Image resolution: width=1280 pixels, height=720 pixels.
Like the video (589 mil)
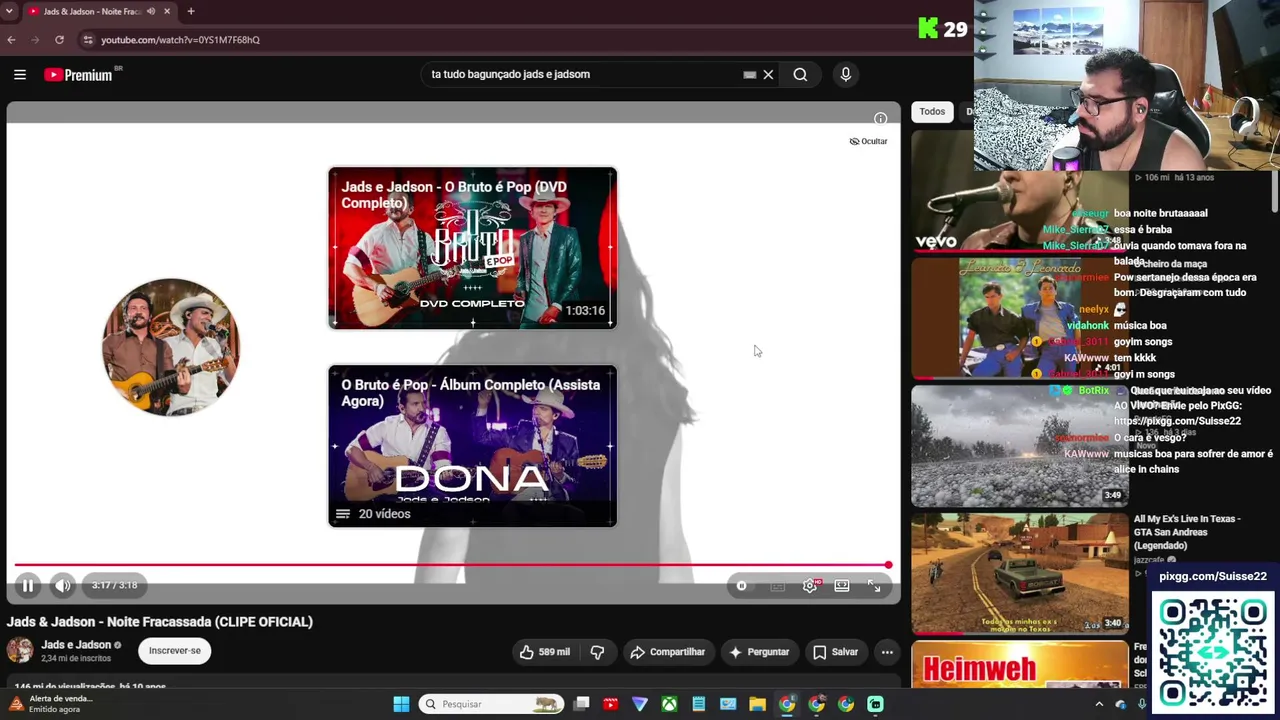pos(545,652)
